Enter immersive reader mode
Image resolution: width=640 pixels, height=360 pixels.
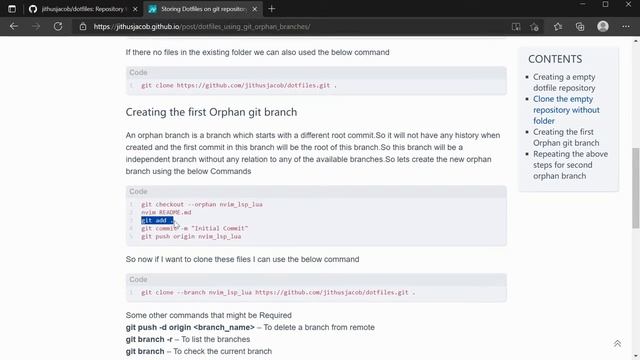coord(516,27)
